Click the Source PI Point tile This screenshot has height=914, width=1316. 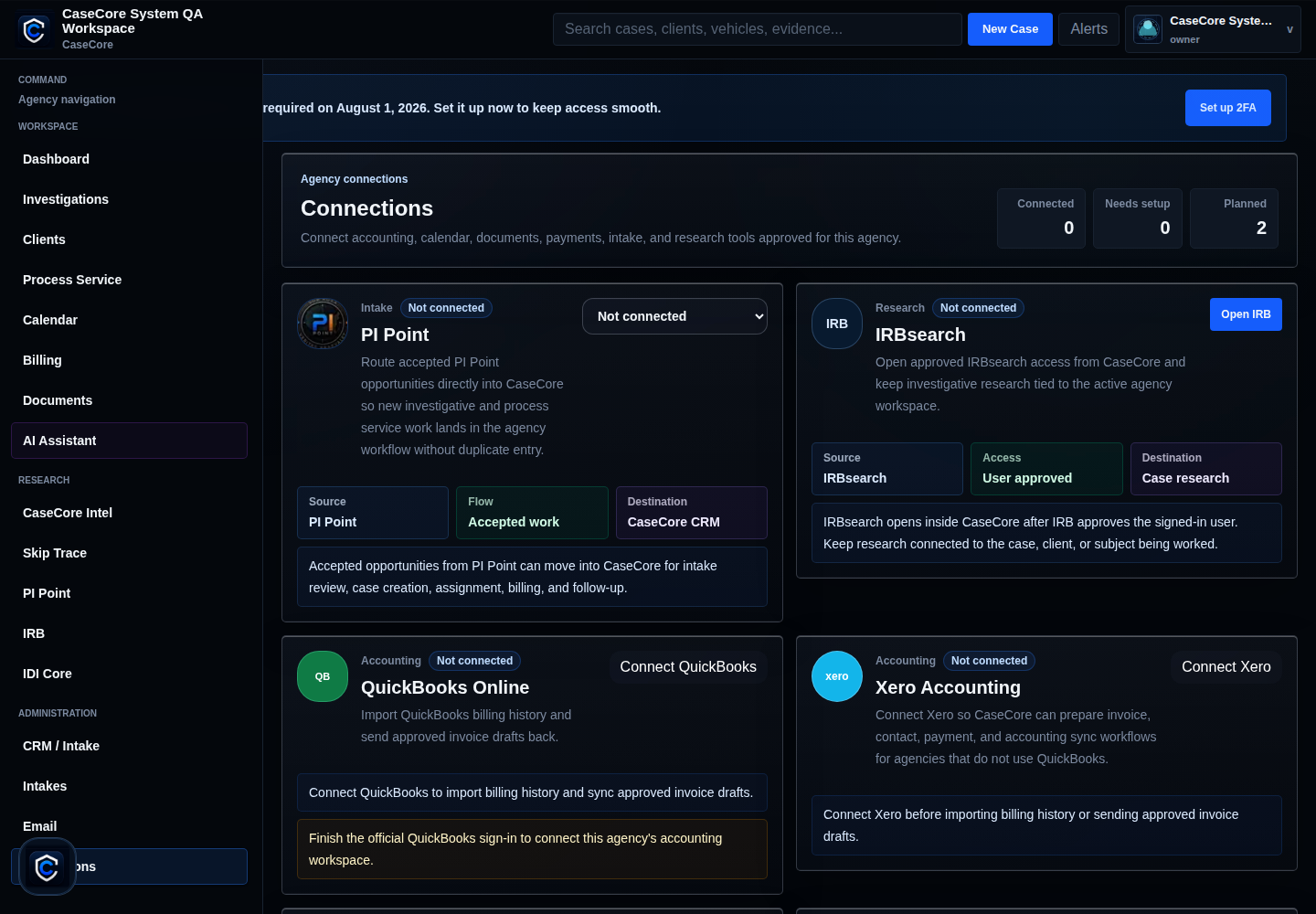tap(373, 513)
